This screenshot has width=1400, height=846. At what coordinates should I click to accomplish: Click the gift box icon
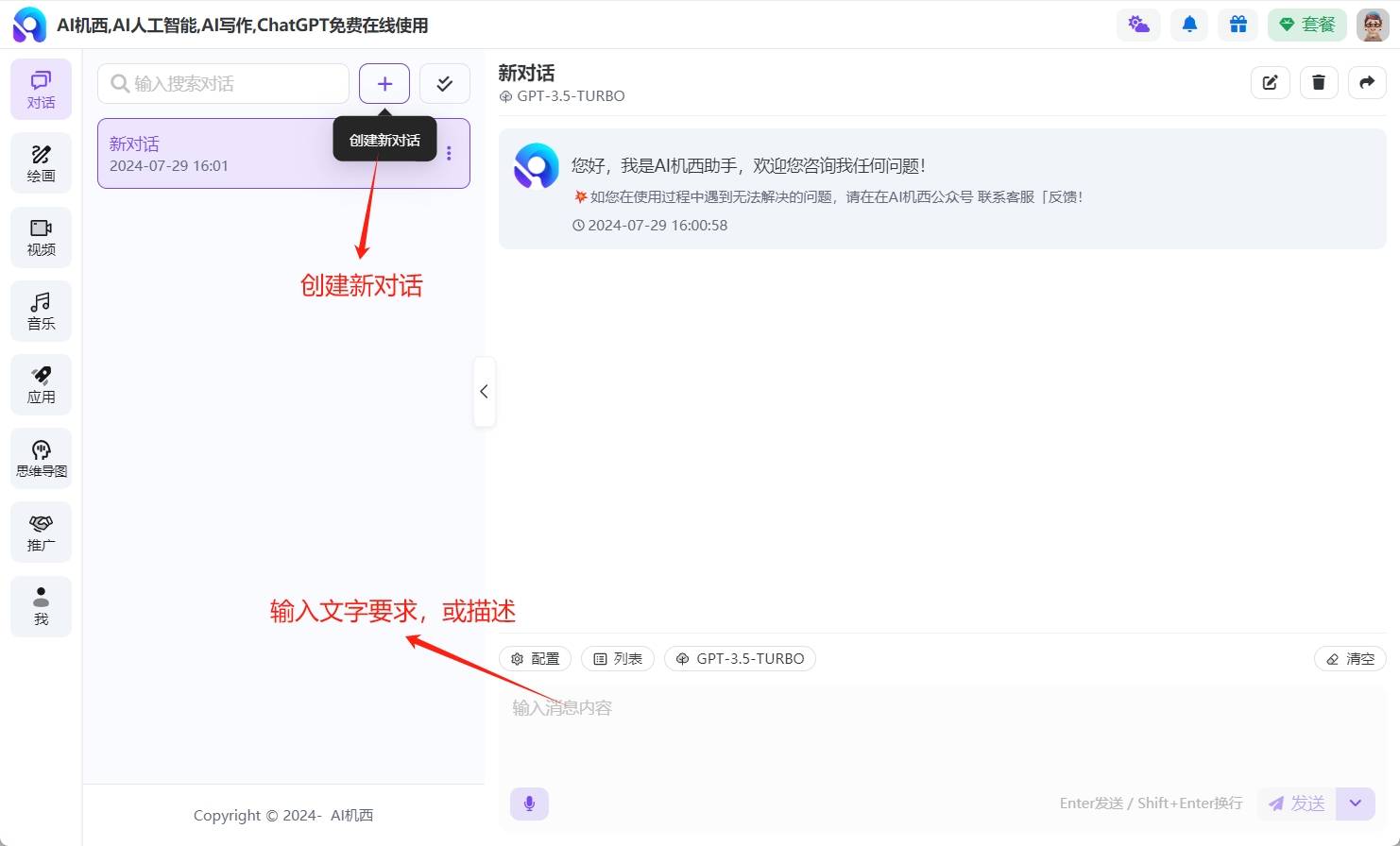click(1238, 25)
